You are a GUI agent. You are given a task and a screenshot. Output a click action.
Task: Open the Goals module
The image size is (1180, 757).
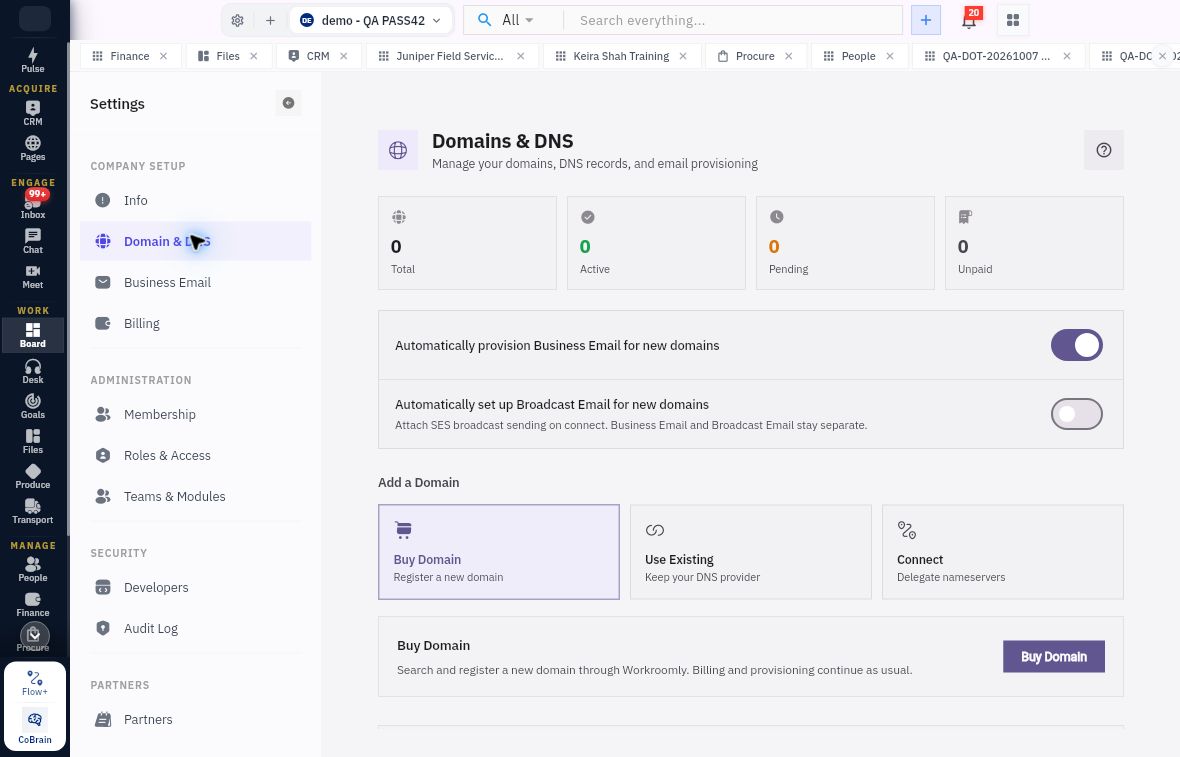click(x=32, y=406)
